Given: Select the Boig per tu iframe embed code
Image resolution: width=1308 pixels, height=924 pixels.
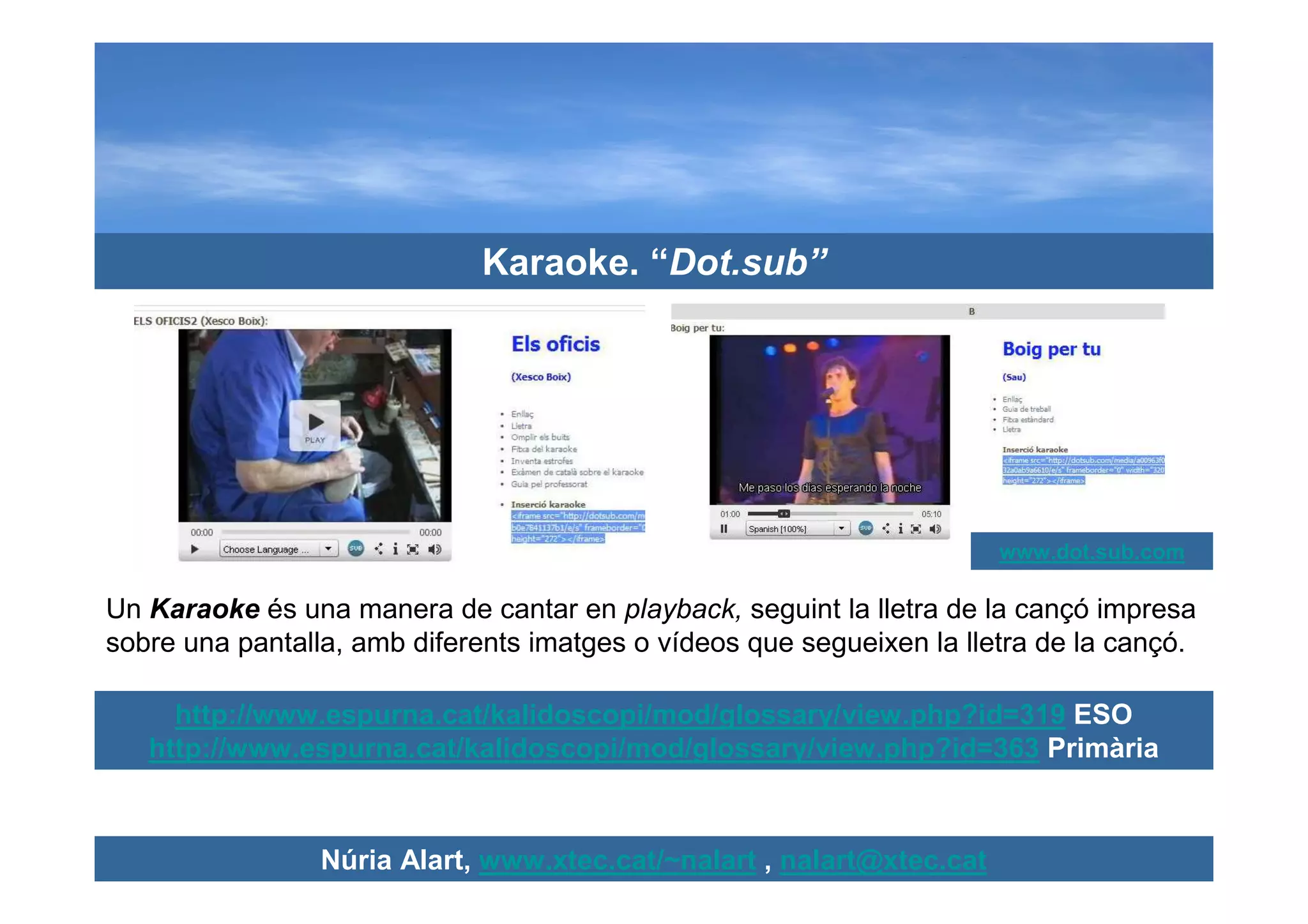Looking at the screenshot, I should pos(1083,470).
